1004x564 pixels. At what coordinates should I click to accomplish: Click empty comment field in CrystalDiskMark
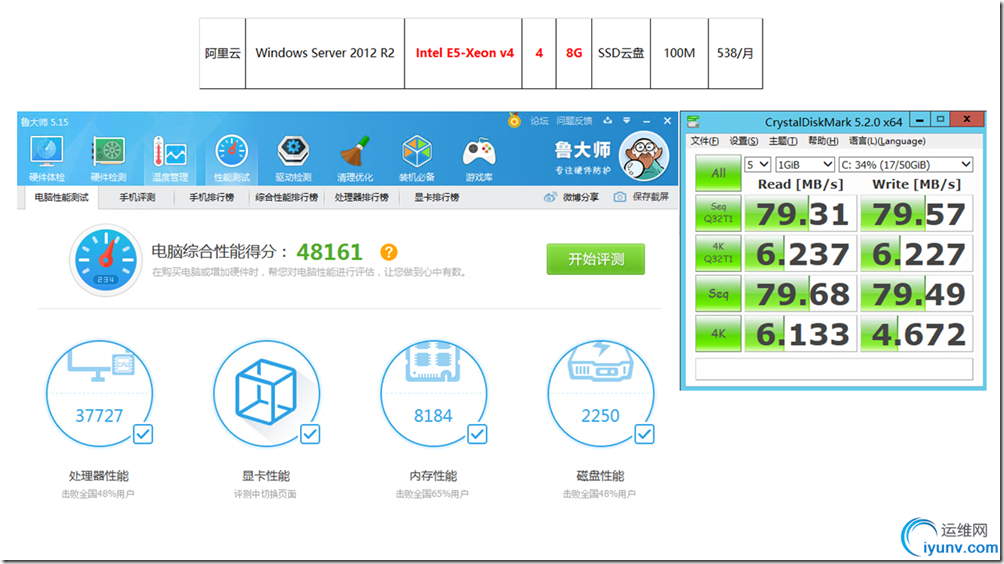[834, 369]
